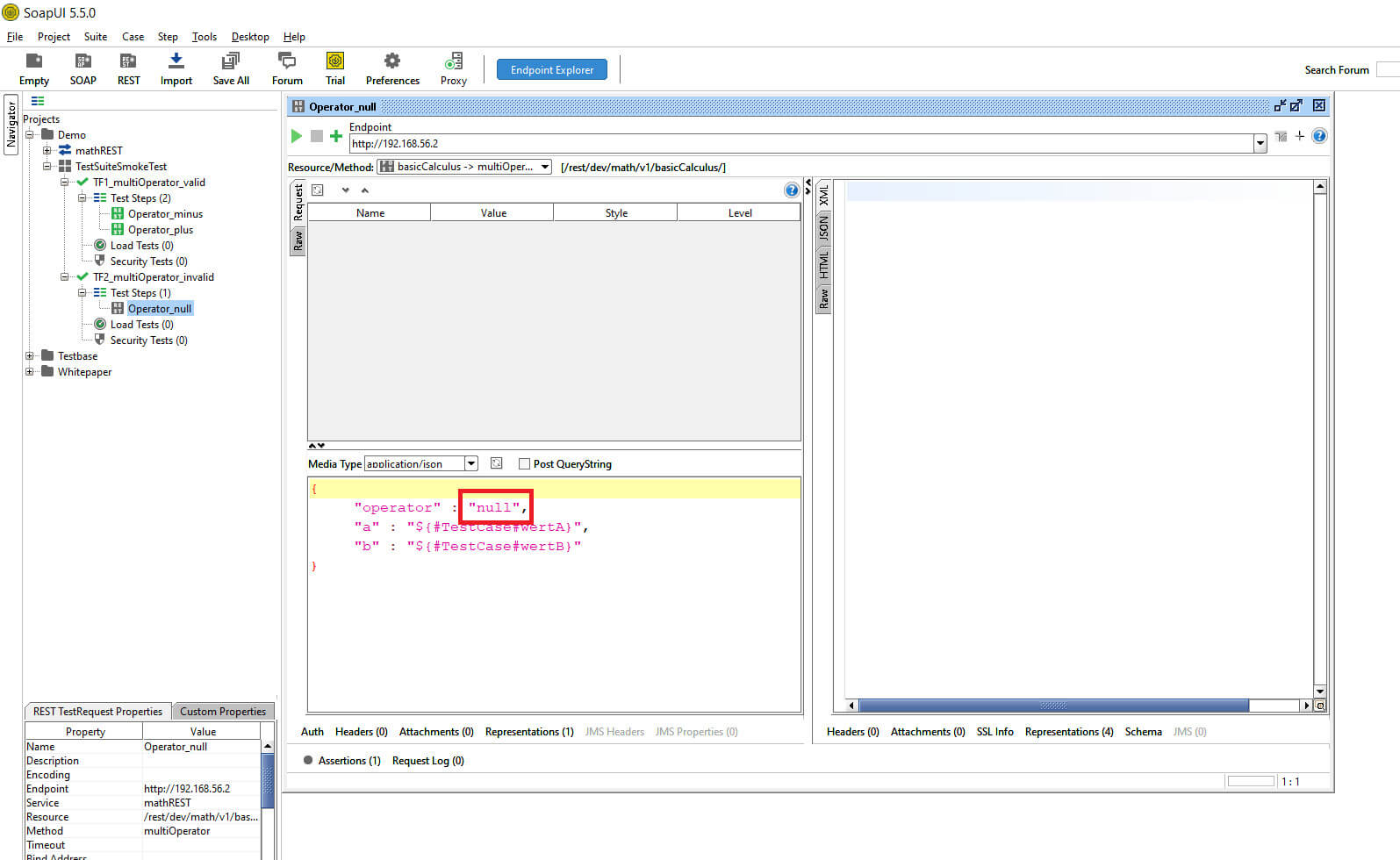The width and height of the screenshot is (1400, 860).
Task: Select TF2_multiOperator_invalid test case
Action: click(154, 277)
